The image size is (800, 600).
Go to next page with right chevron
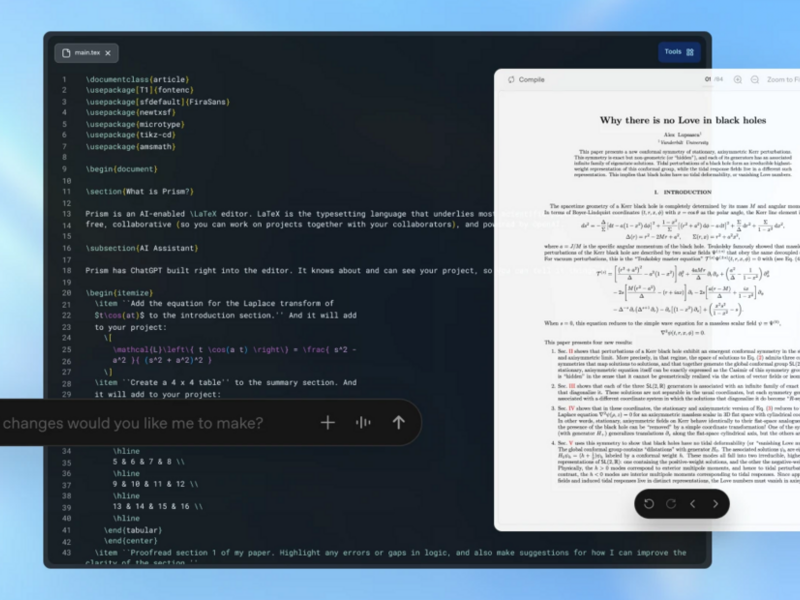point(715,504)
